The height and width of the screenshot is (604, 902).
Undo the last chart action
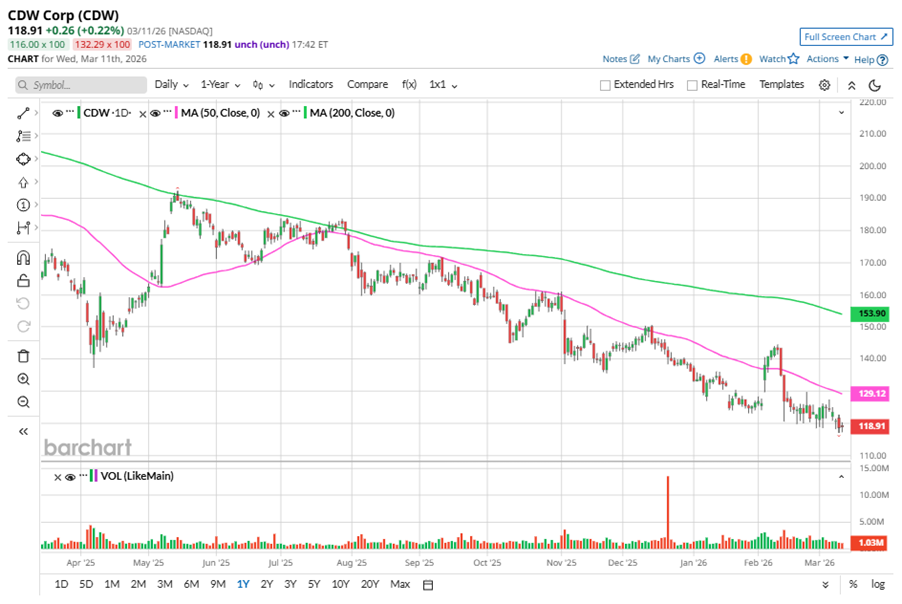tap(23, 303)
